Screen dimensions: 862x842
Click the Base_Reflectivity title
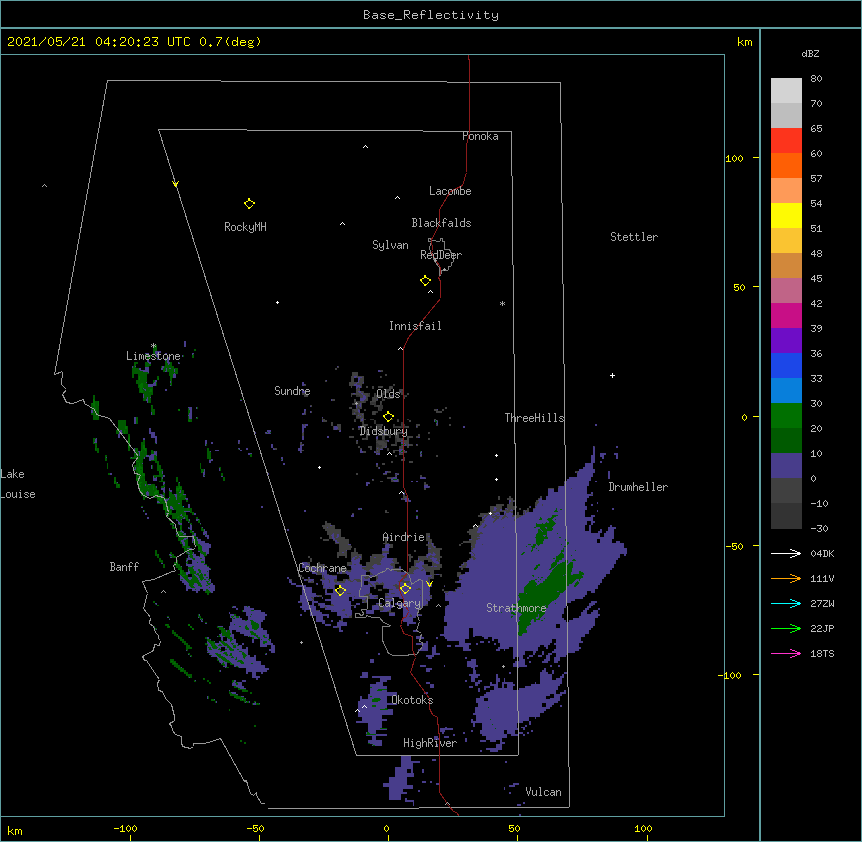[x=431, y=15]
